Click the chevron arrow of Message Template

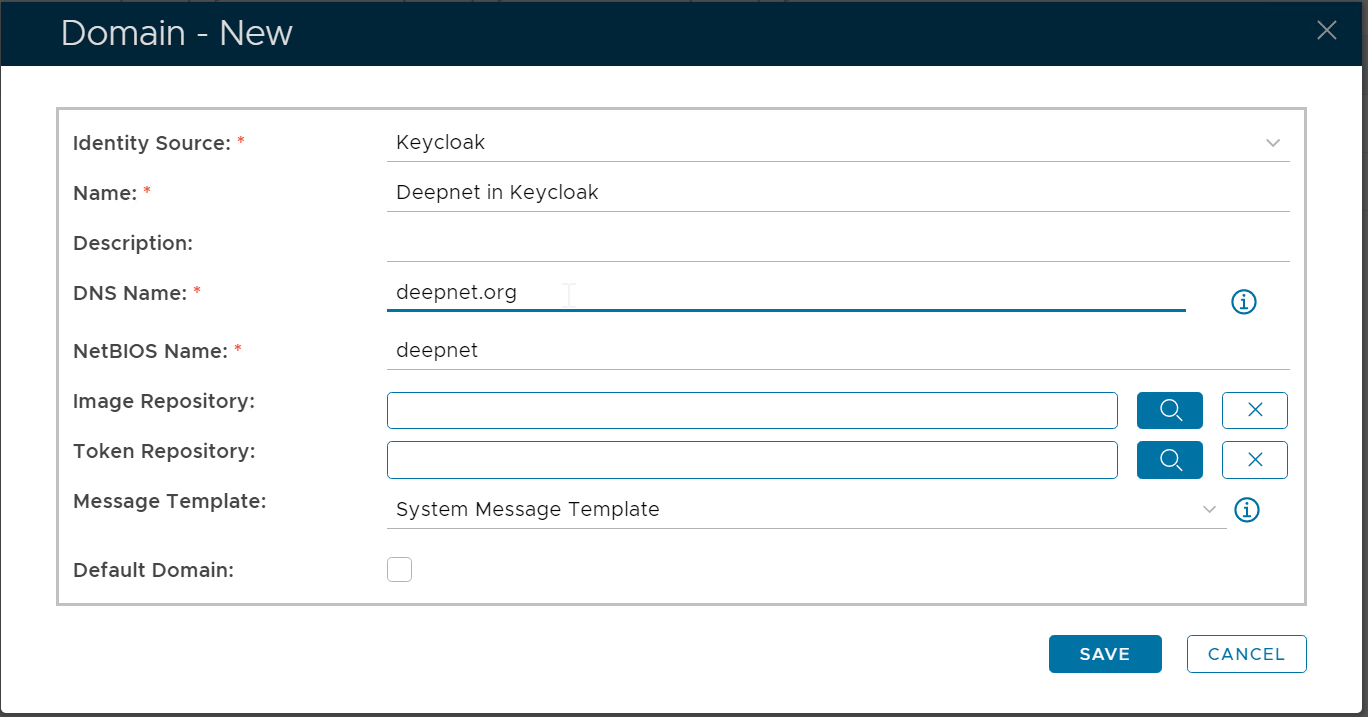[1210, 510]
